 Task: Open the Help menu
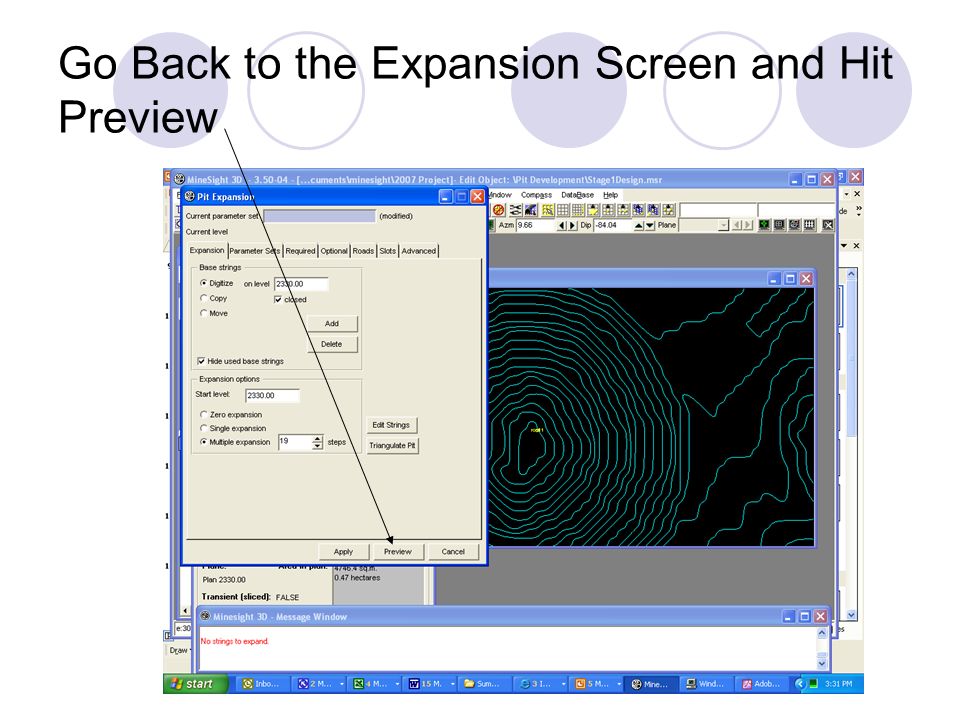(610, 195)
